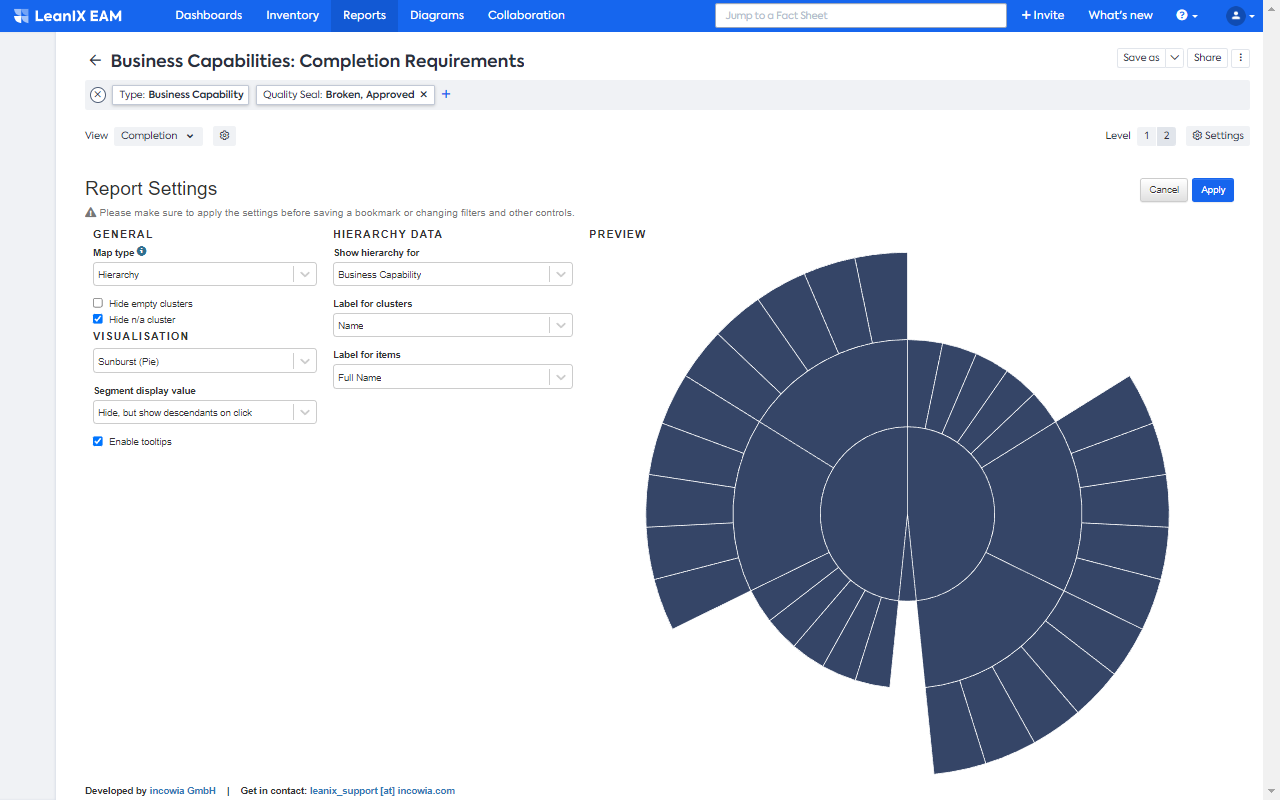Open the help question mark menu
Viewport: 1280px width, 800px height.
(1187, 16)
